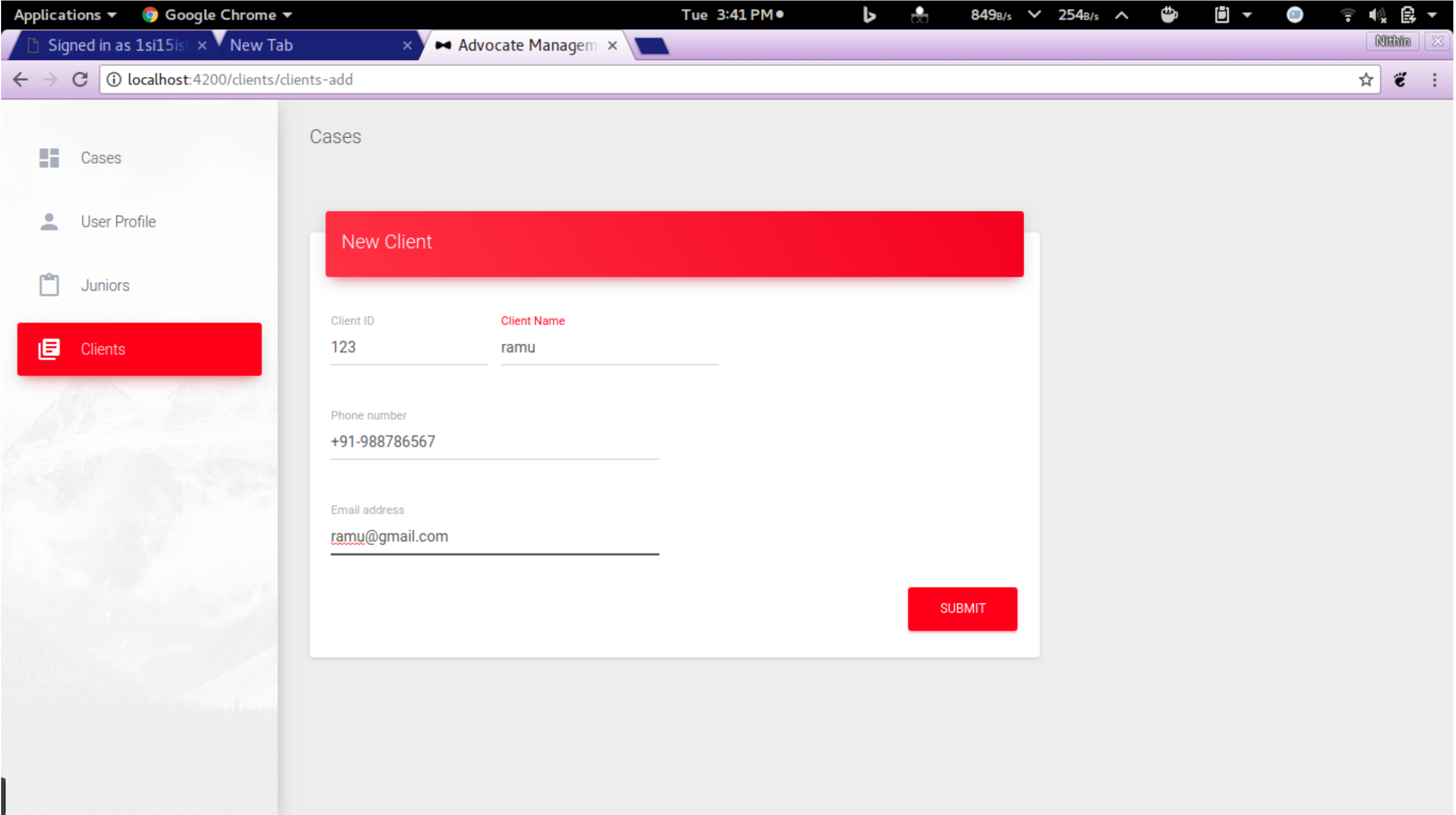Open the Wi-Fi status icon in tray
Viewport: 1456px width, 815px height.
(1348, 14)
